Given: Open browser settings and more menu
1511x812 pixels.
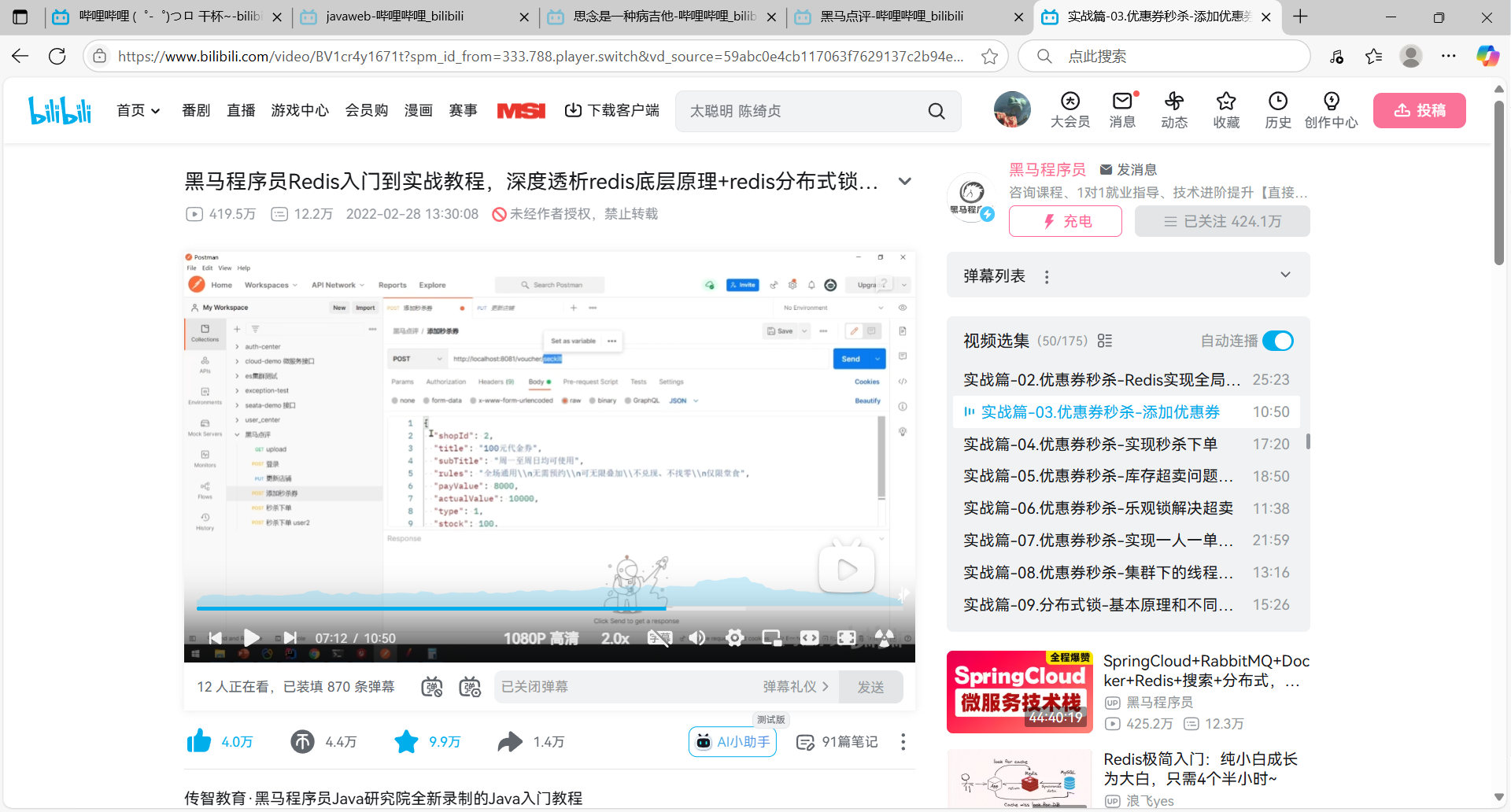Looking at the screenshot, I should click(1449, 56).
